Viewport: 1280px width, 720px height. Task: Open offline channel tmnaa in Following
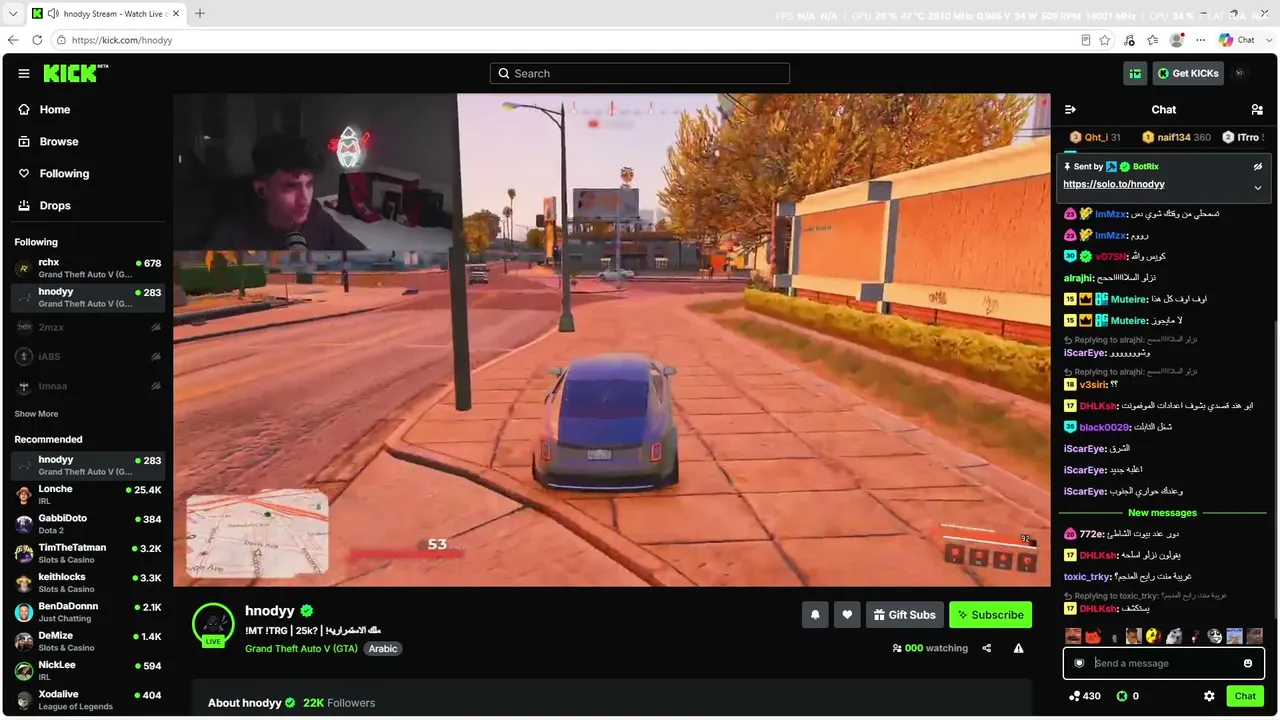click(x=87, y=386)
